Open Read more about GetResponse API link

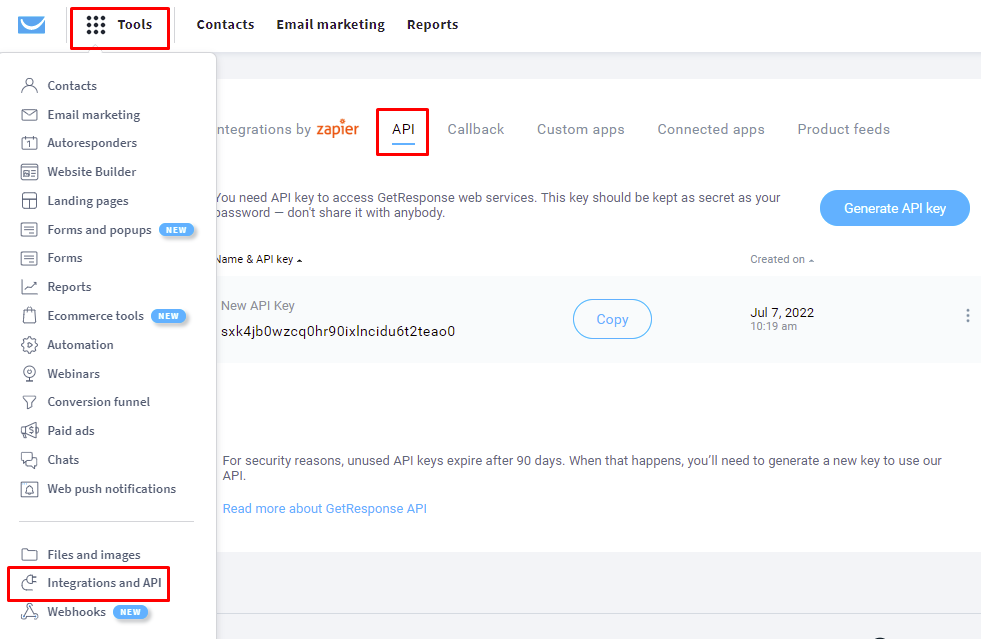tap(325, 508)
